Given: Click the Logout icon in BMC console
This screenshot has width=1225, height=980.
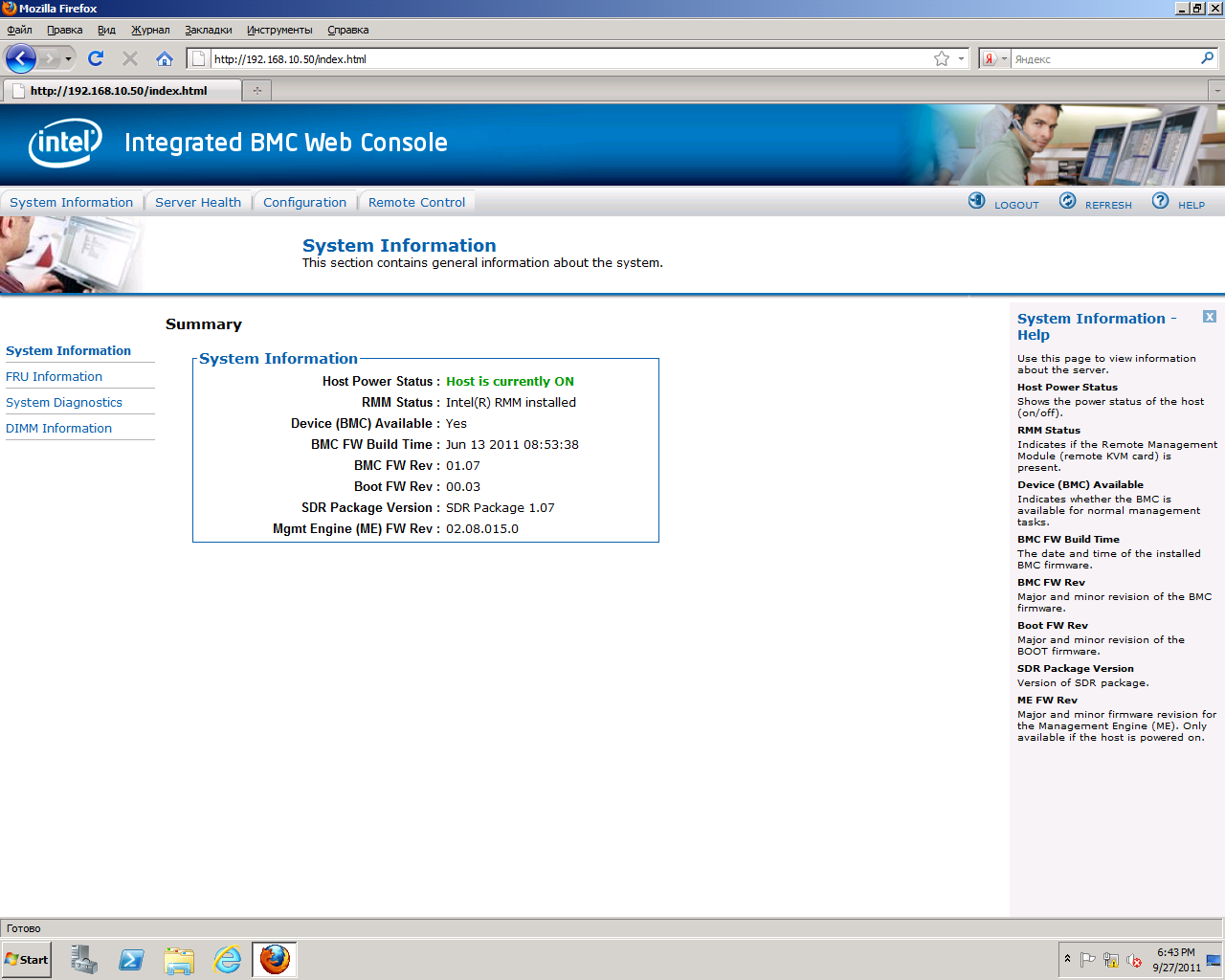Looking at the screenshot, I should click(x=976, y=201).
